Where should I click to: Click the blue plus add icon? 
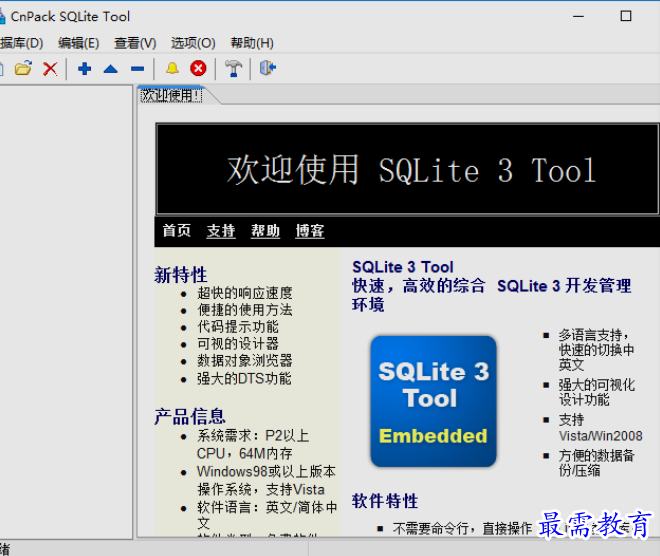coord(85,68)
